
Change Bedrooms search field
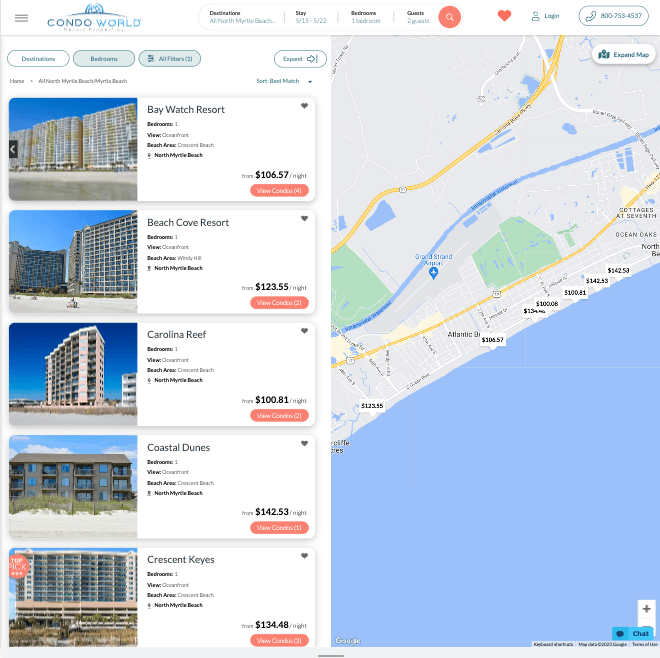click(x=366, y=17)
